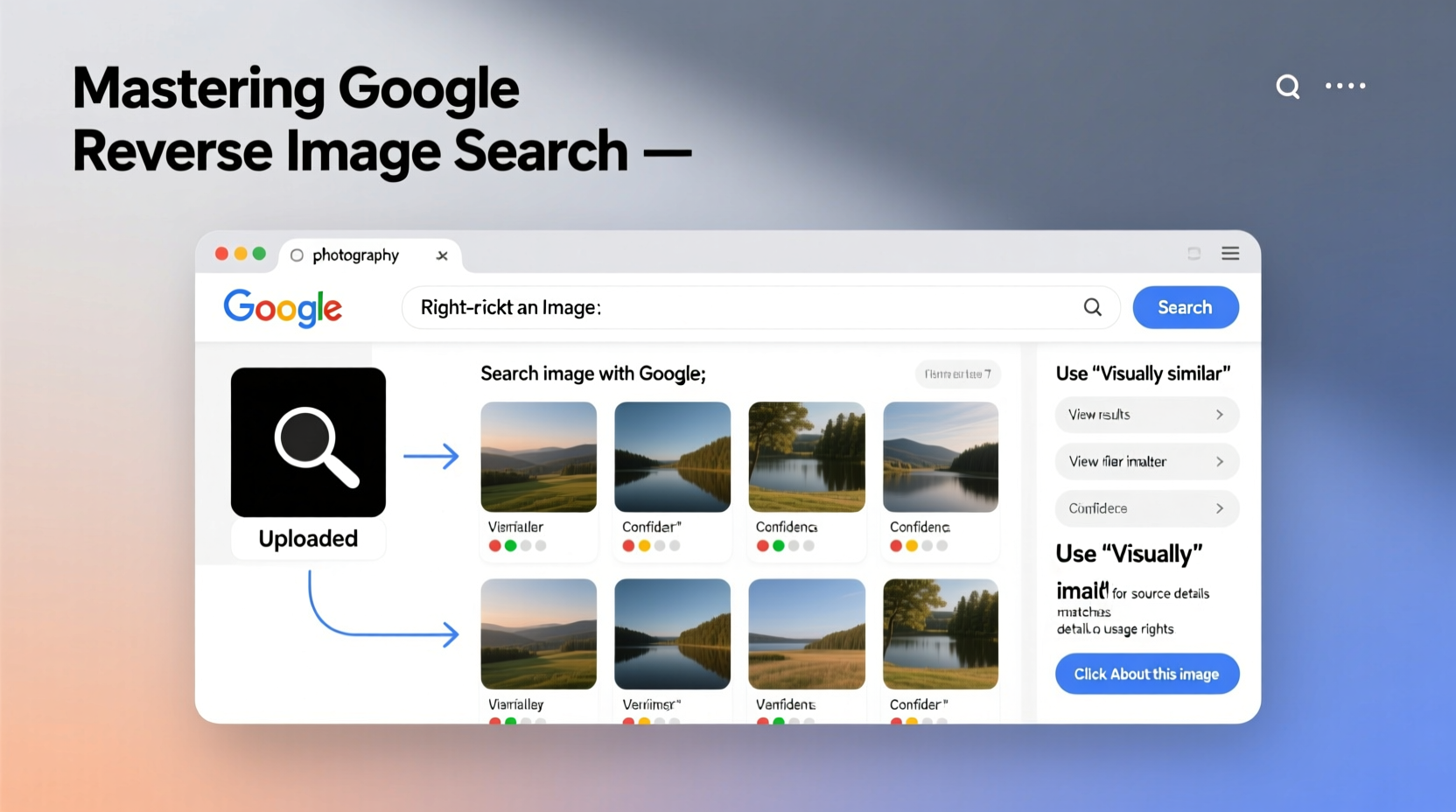
Task: Click the Google logo
Action: tap(282, 308)
